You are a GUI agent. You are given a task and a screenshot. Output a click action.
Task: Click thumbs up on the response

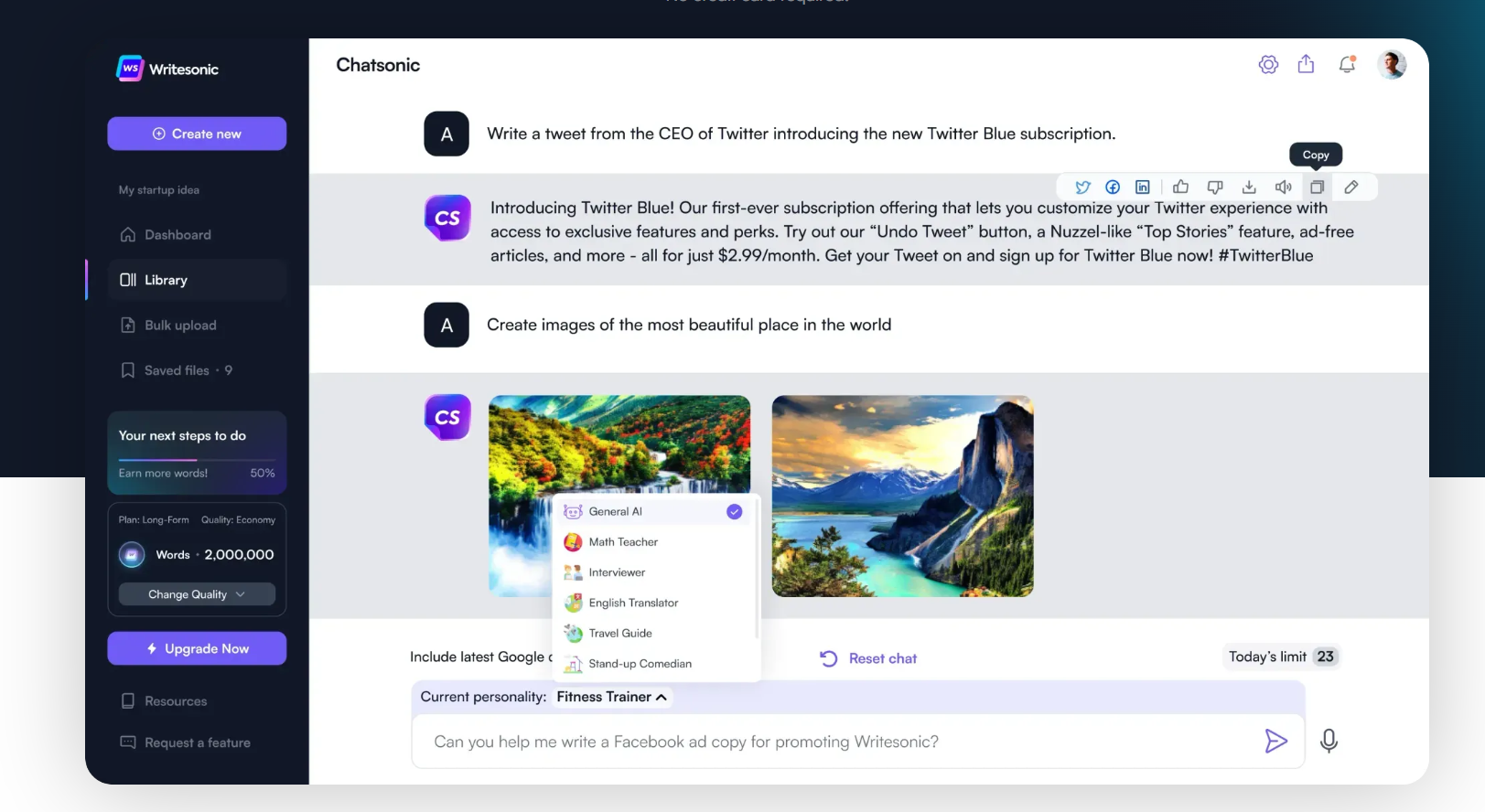(x=1181, y=187)
